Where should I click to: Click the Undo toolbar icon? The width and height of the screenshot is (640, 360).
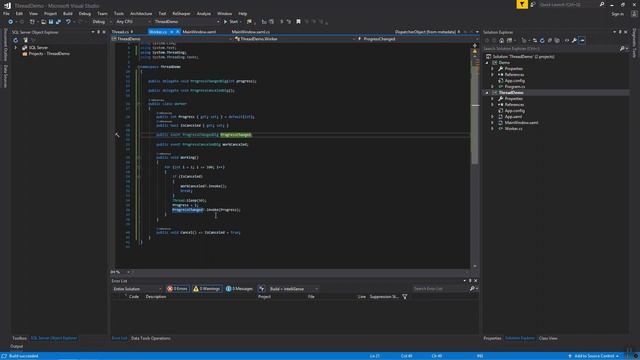click(68, 22)
